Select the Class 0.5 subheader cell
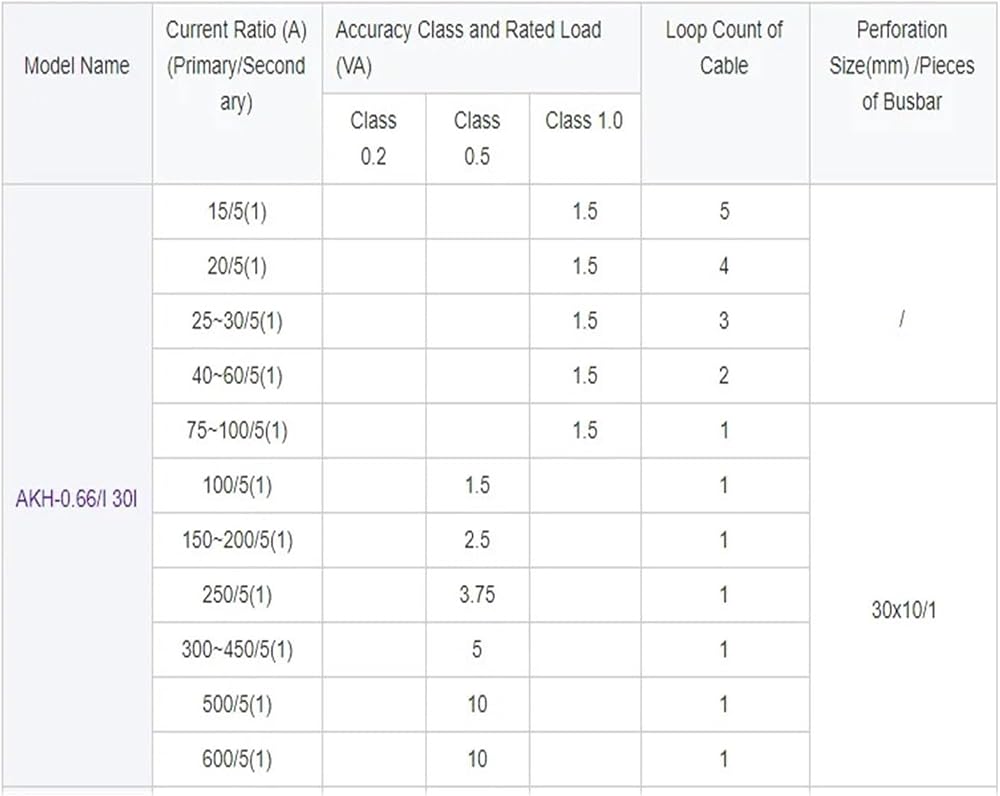The height and width of the screenshot is (796, 1000). tap(477, 138)
